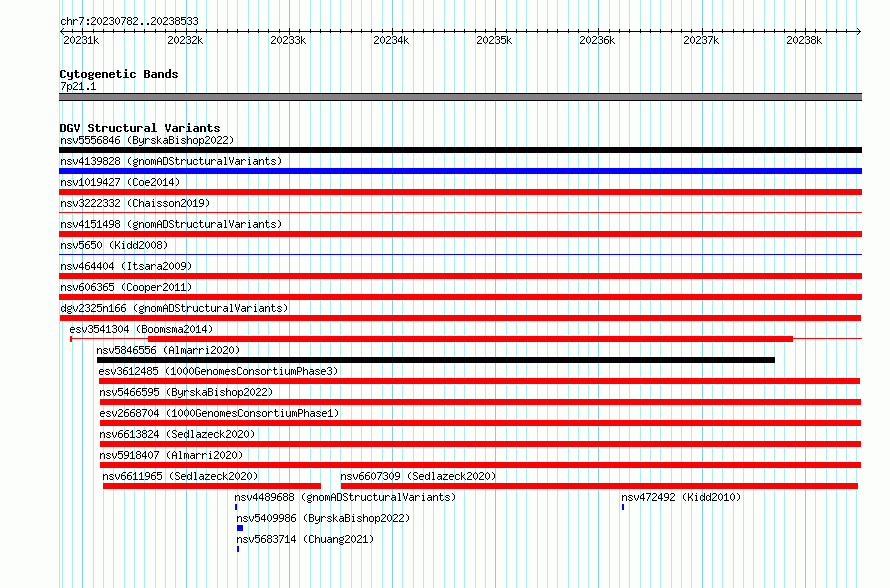This screenshot has width=890, height=588.
Task: Click the 20233k ruler position
Action: pyautogui.click(x=288, y=40)
